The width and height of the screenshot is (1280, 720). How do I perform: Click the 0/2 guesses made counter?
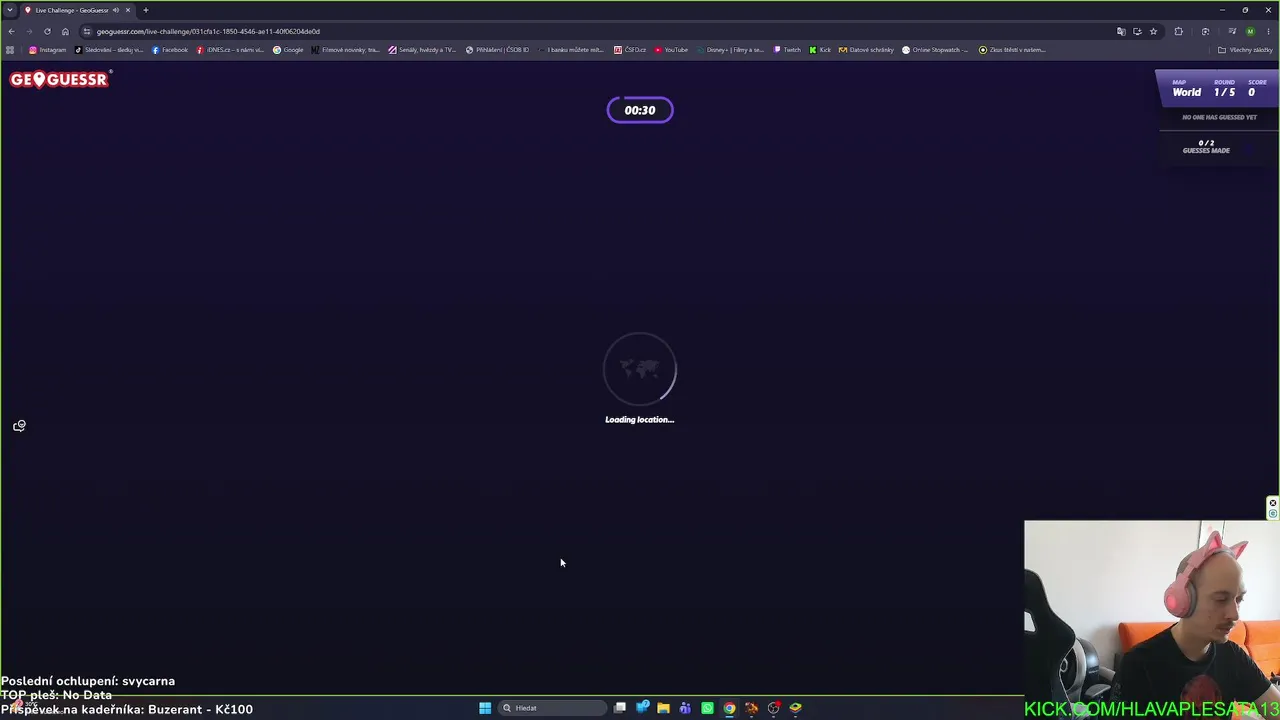[1206, 146]
